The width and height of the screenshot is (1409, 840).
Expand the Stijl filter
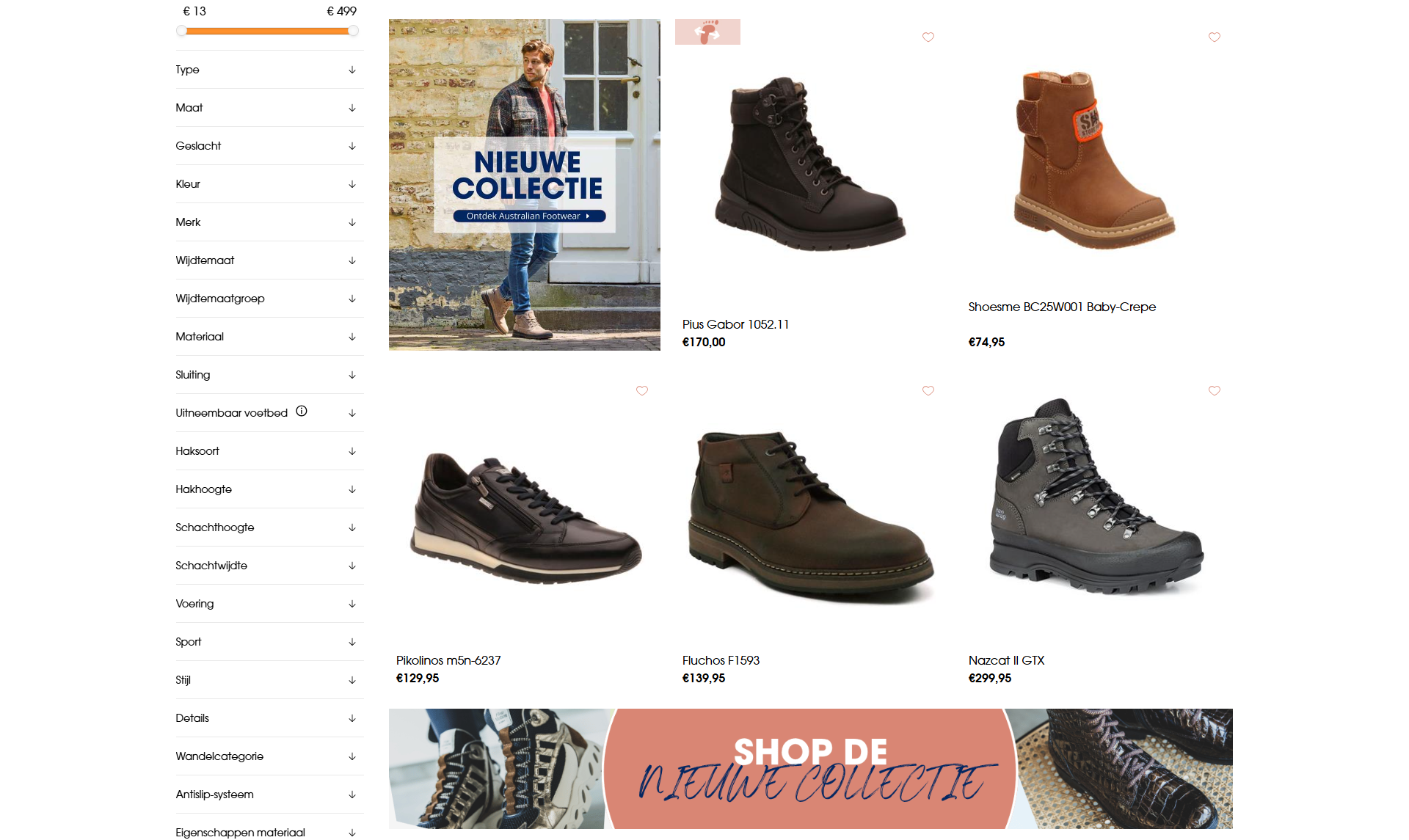point(269,680)
